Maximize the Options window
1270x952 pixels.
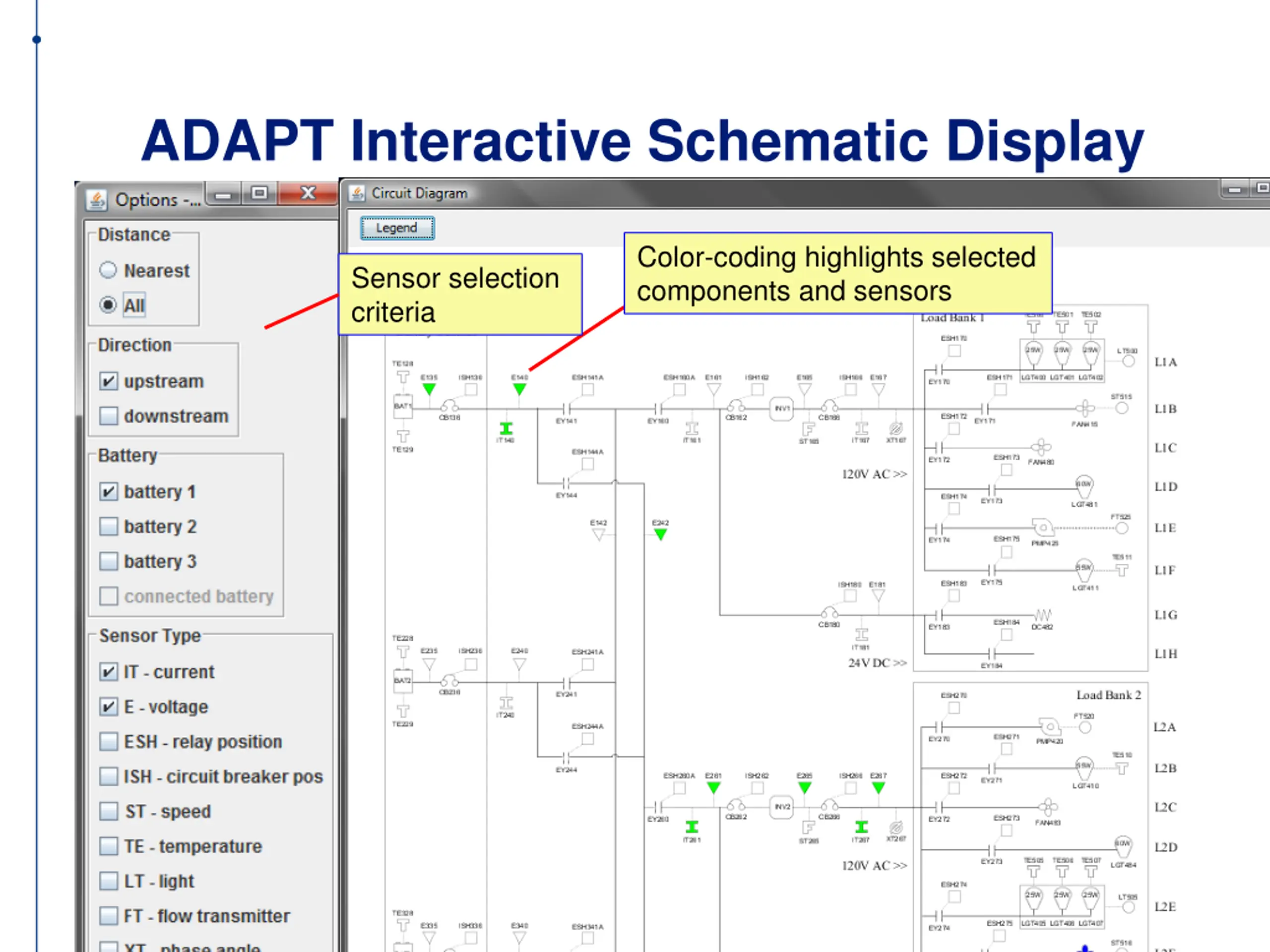click(x=259, y=193)
